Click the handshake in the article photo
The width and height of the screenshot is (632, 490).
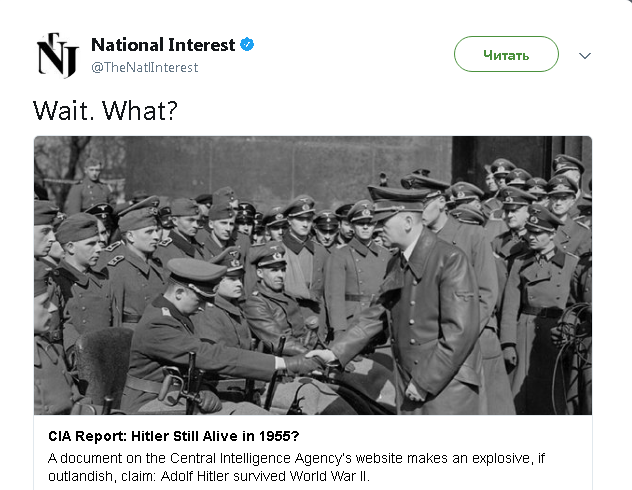tap(319, 358)
